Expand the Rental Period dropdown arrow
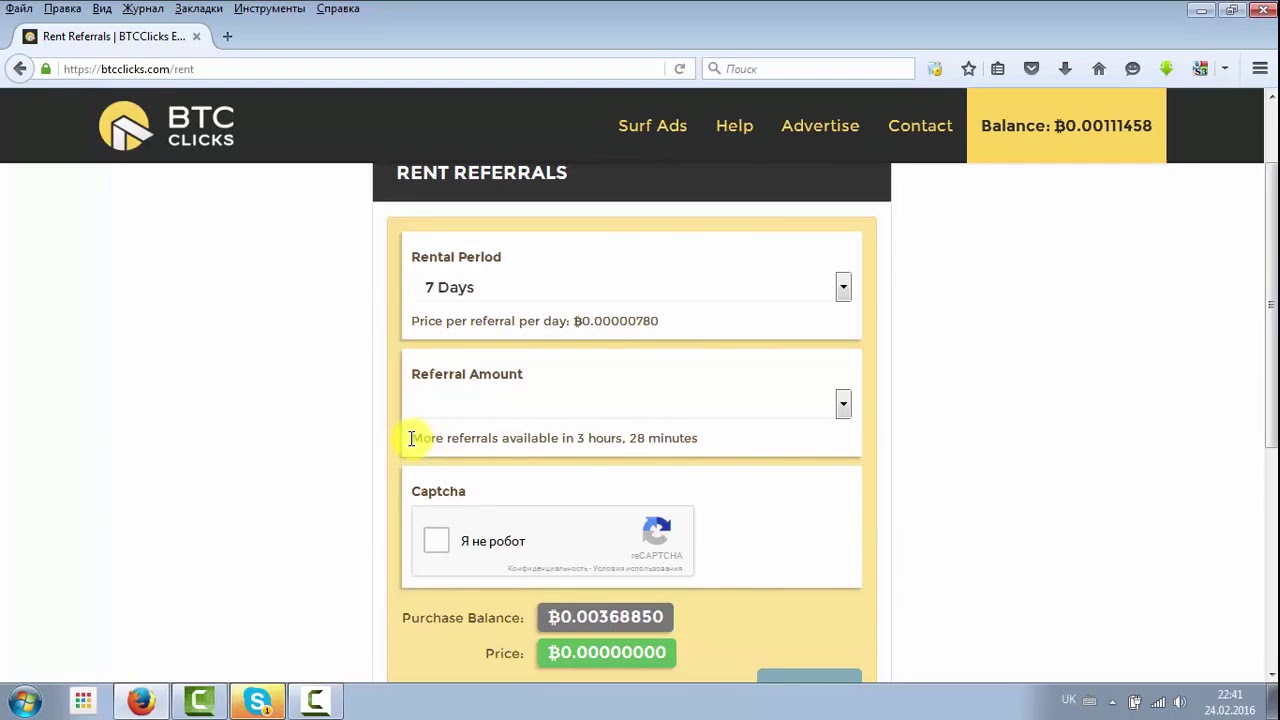 point(843,287)
